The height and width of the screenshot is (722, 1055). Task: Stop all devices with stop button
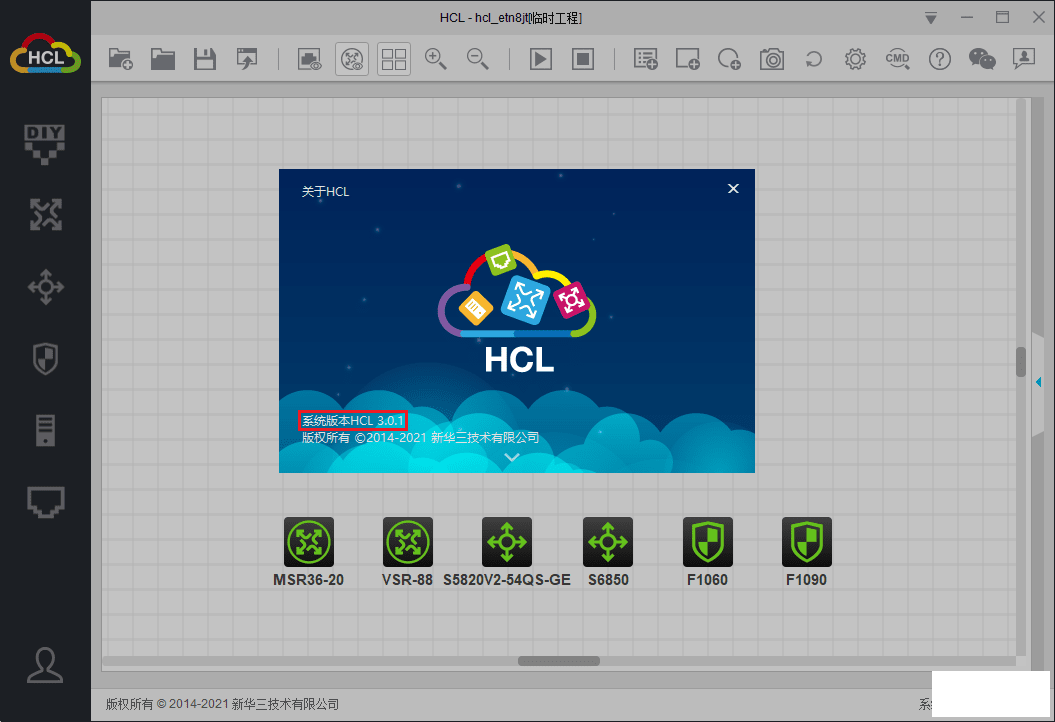[x=583, y=59]
